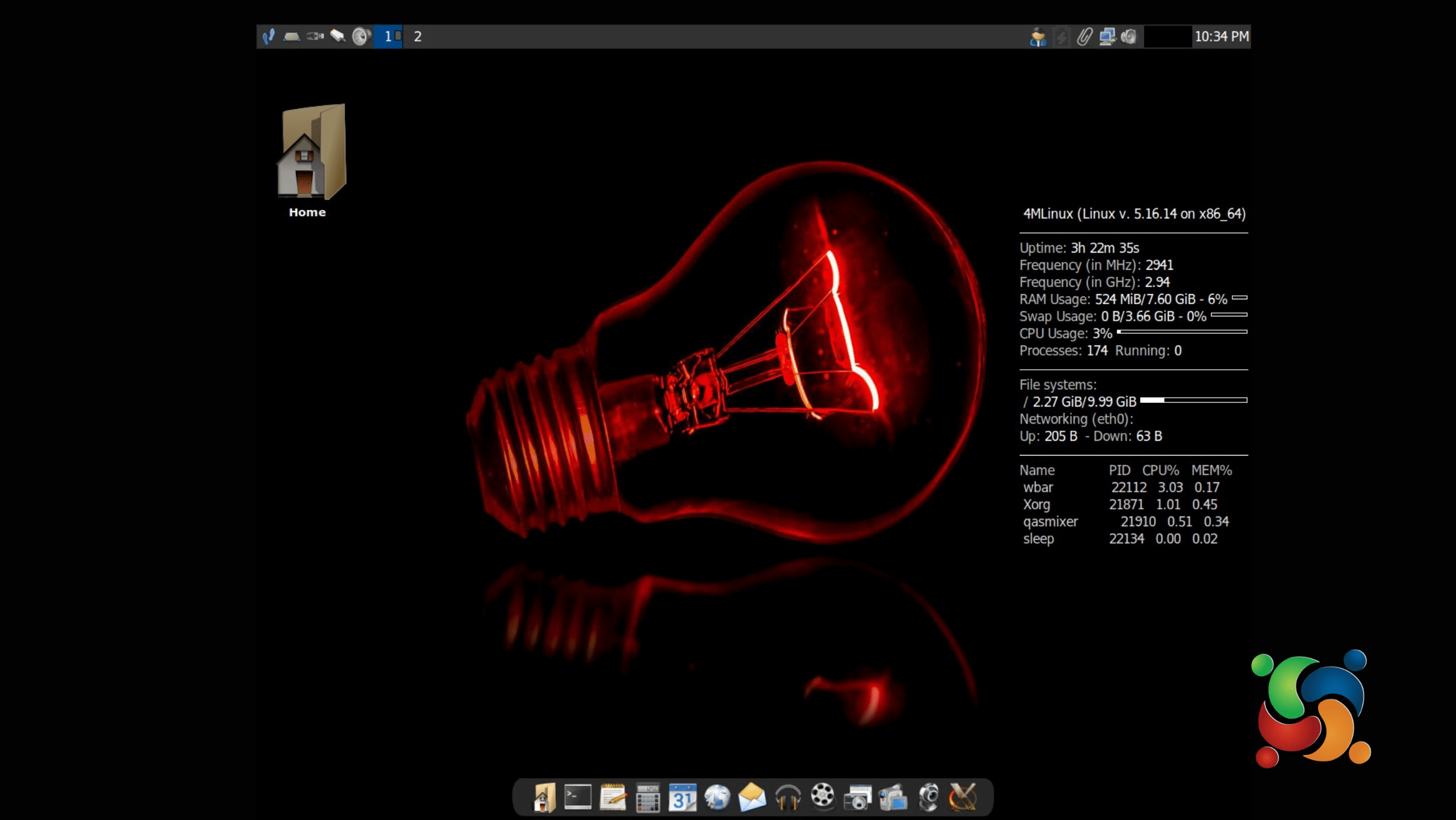
Task: Click the 'Networking (eth0):' label
Action: pos(1076,419)
